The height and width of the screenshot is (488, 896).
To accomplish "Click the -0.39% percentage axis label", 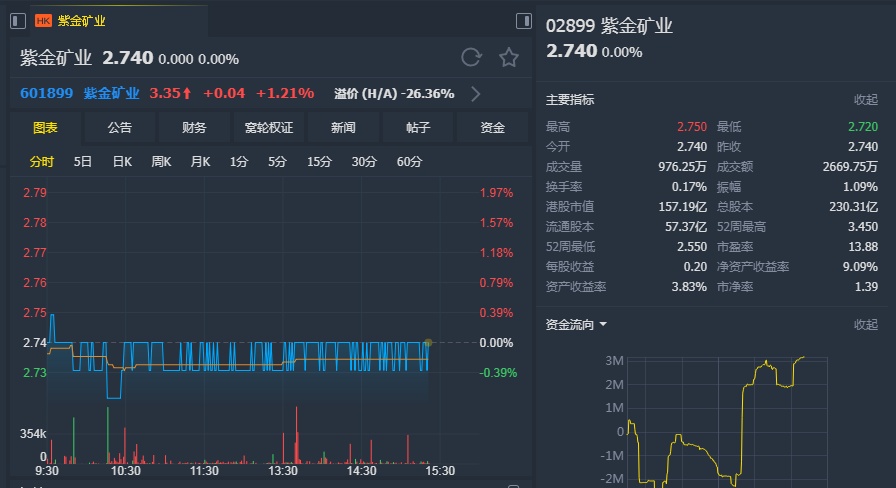I will 498,373.
